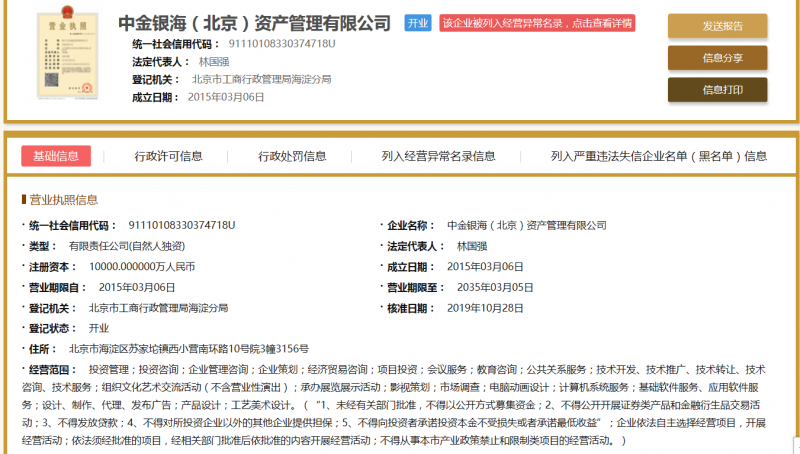The height and width of the screenshot is (454, 800).
Task: Switch to the 行政许可信息 tab
Action: point(168,156)
